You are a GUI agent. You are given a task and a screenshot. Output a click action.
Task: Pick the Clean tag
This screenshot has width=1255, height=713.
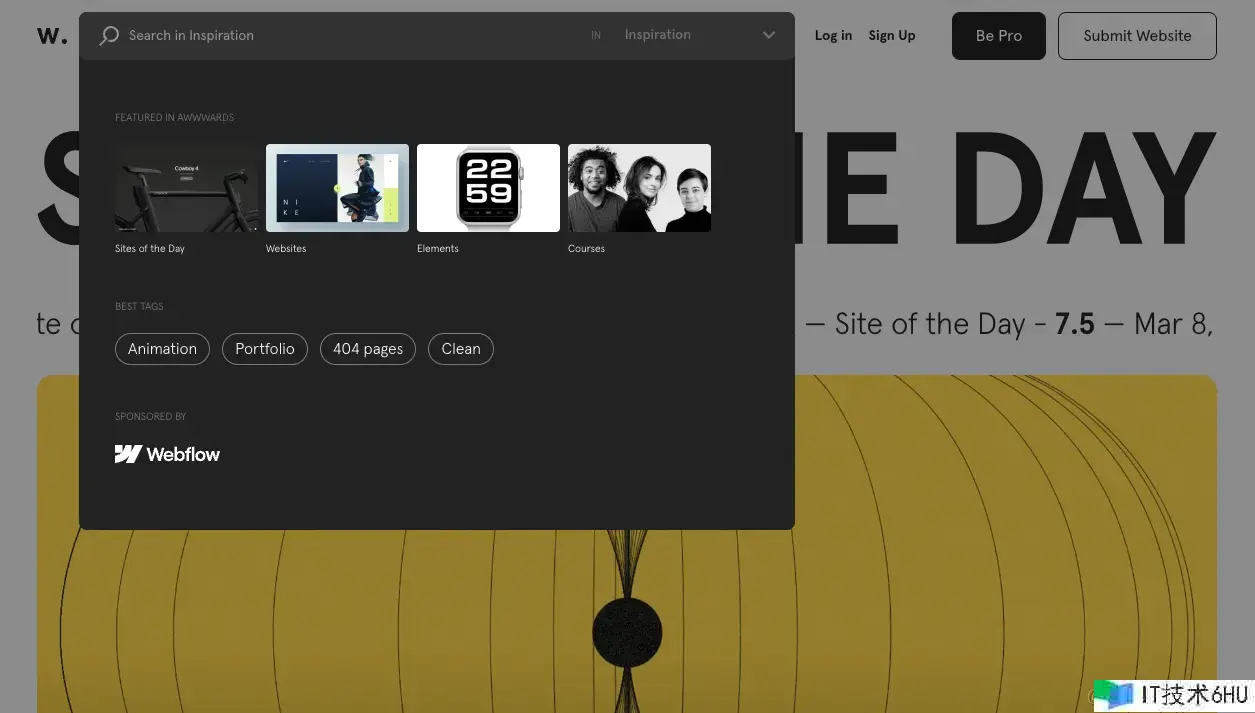coord(460,349)
